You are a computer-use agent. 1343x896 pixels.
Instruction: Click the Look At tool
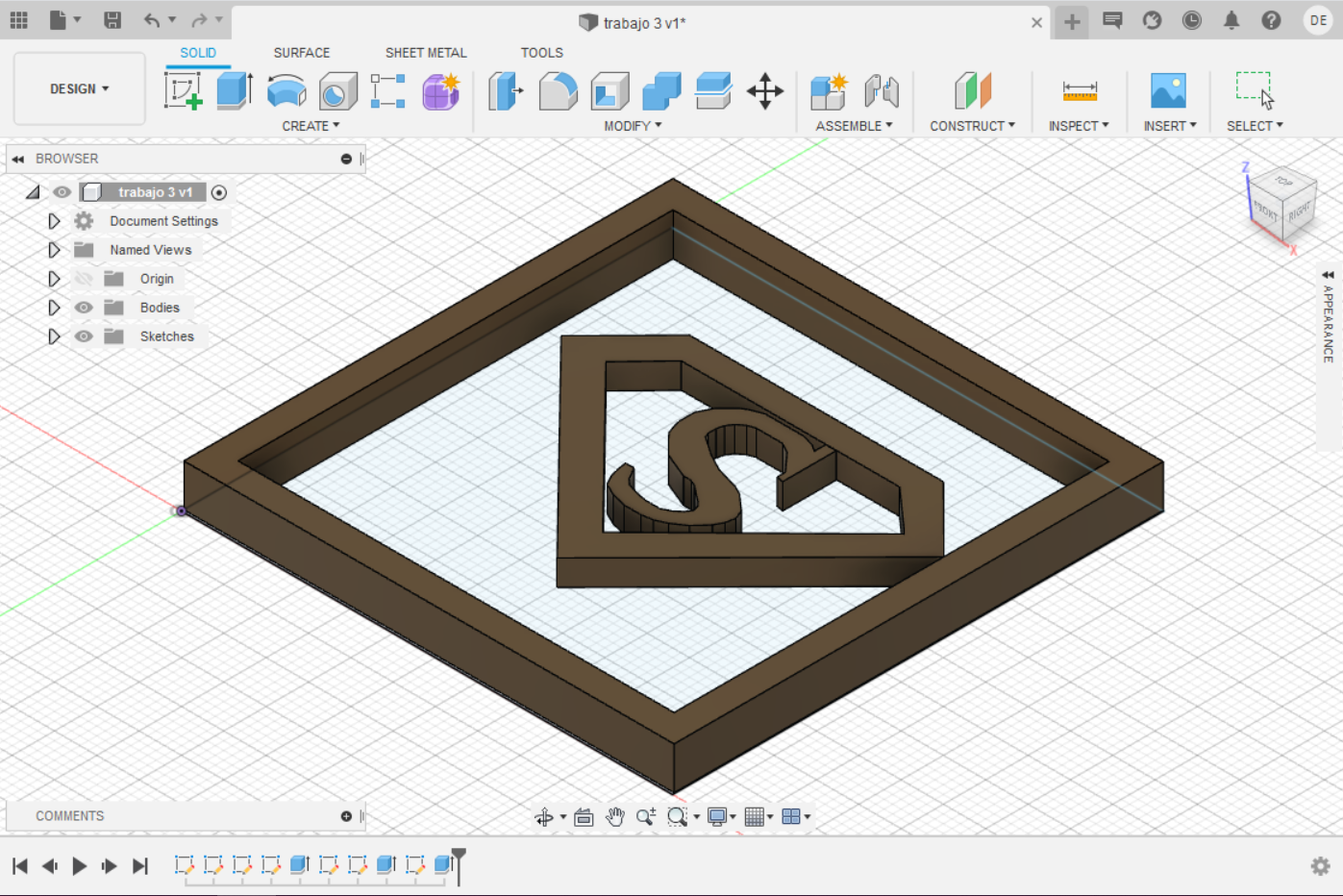(584, 817)
